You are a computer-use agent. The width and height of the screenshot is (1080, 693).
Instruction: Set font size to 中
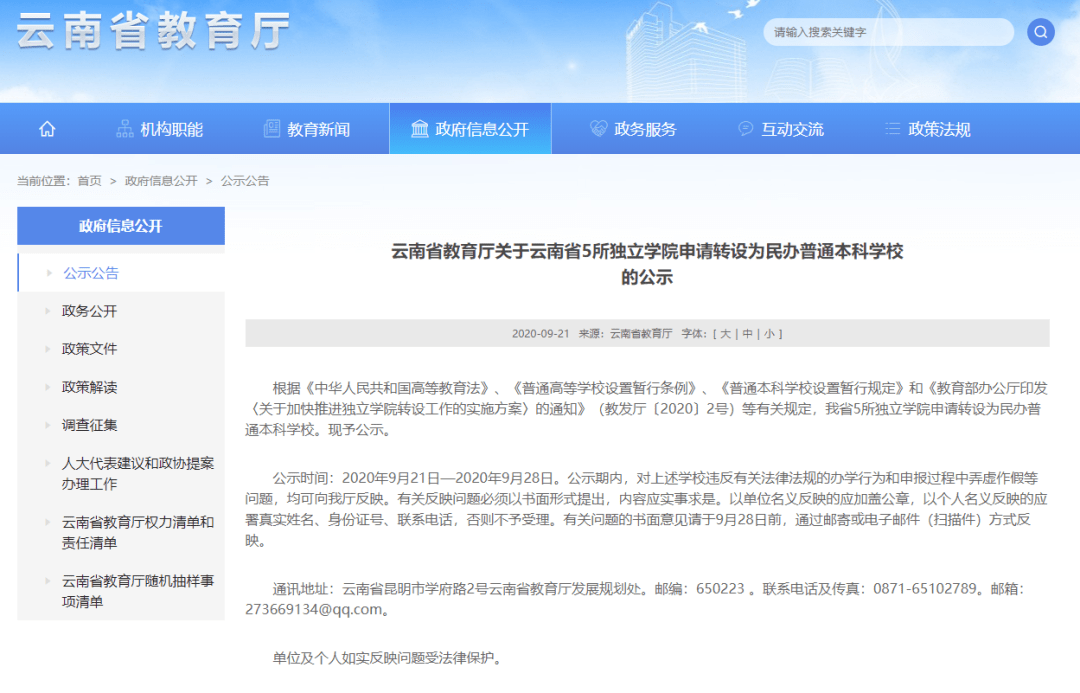tap(747, 333)
